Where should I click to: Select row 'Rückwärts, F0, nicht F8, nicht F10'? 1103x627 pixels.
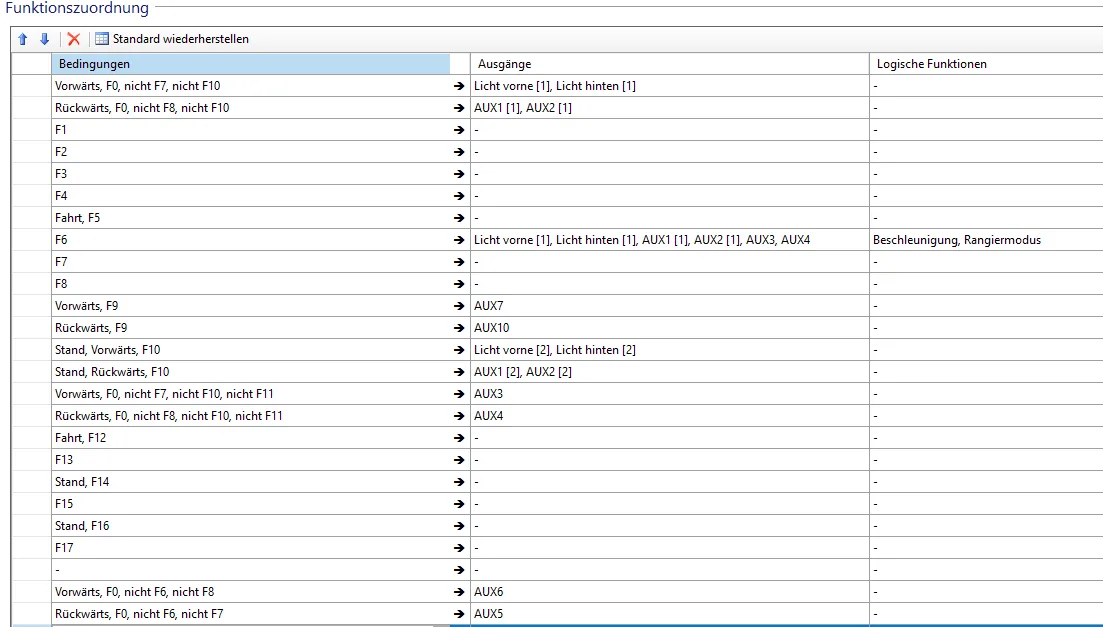pos(250,108)
